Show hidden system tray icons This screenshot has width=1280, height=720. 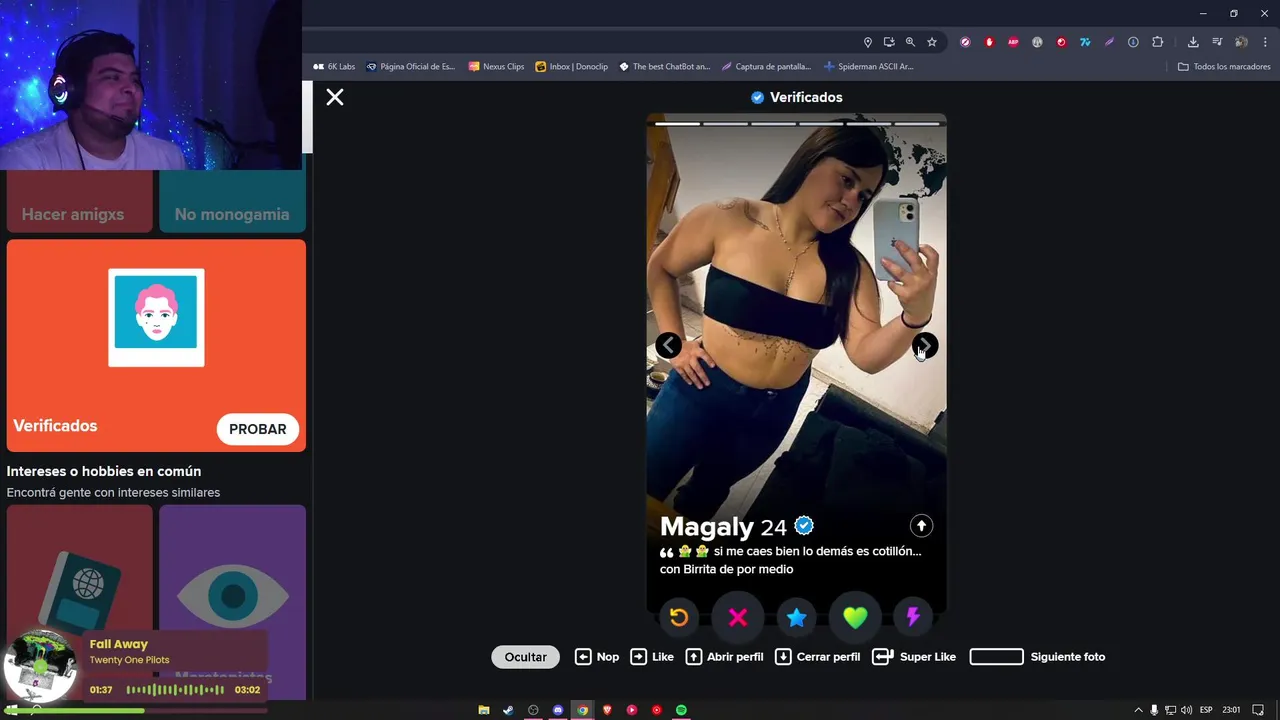coord(1137,710)
